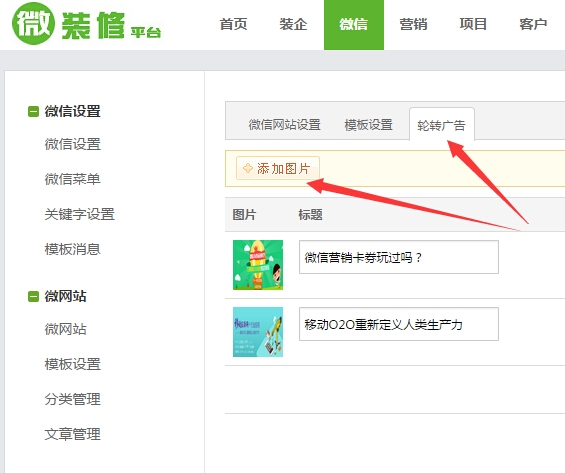
Task: Go to the 装企 navigation tab
Action: pos(293,24)
